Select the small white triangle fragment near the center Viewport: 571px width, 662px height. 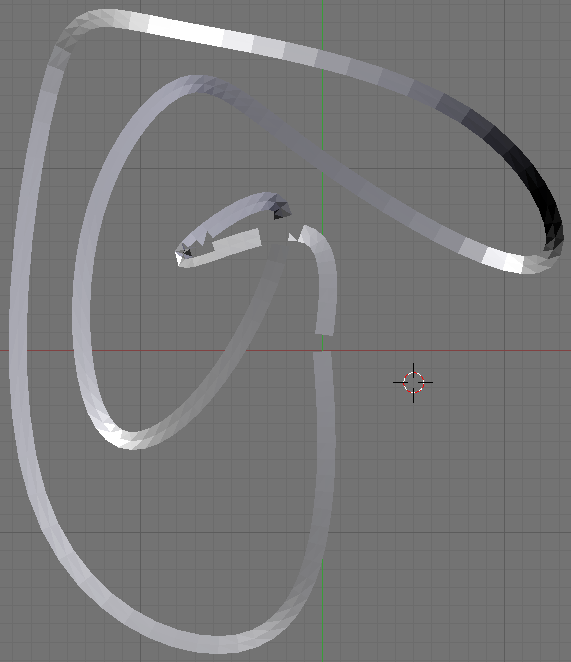tap(292, 237)
